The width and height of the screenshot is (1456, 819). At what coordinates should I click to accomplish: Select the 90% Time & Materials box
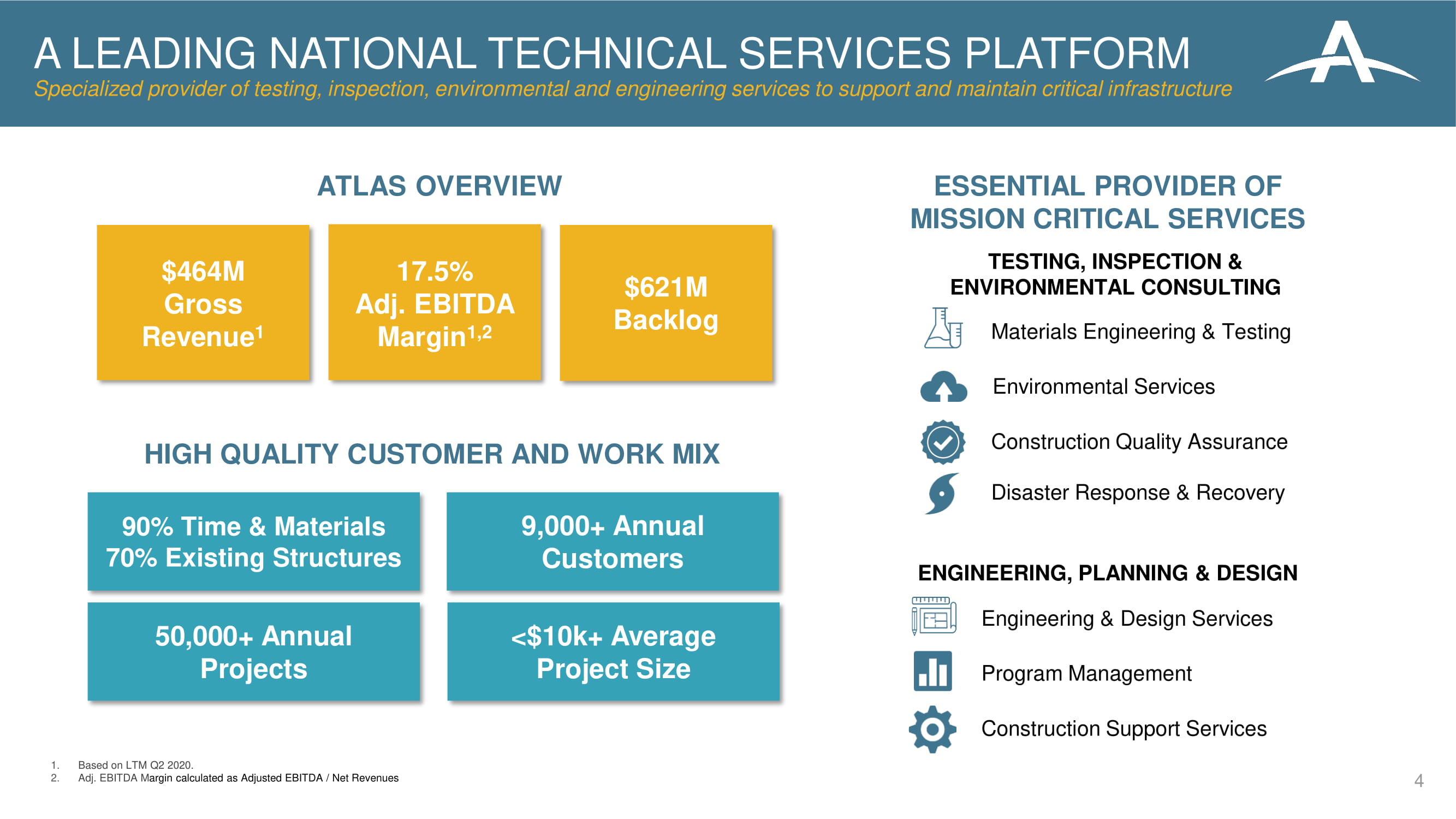click(254, 542)
